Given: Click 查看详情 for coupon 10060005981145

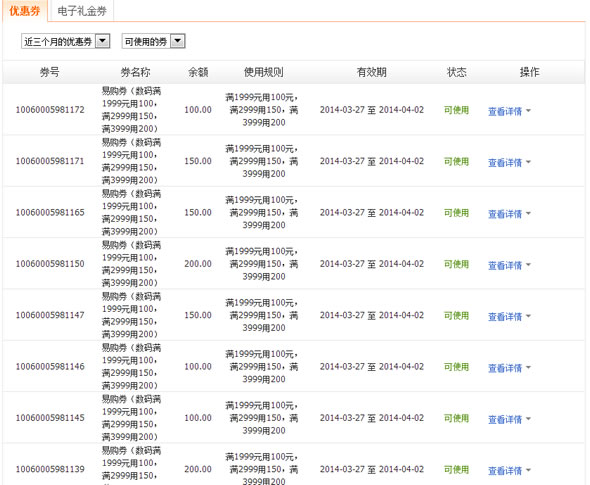Looking at the screenshot, I should pyautogui.click(x=505, y=419).
